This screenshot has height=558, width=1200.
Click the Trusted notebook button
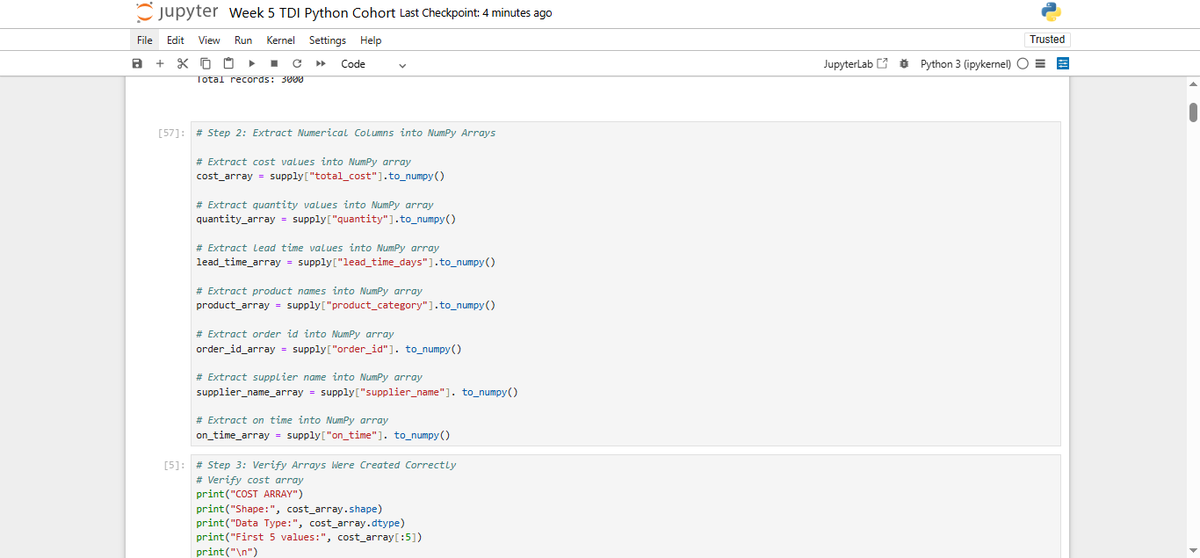point(1047,39)
